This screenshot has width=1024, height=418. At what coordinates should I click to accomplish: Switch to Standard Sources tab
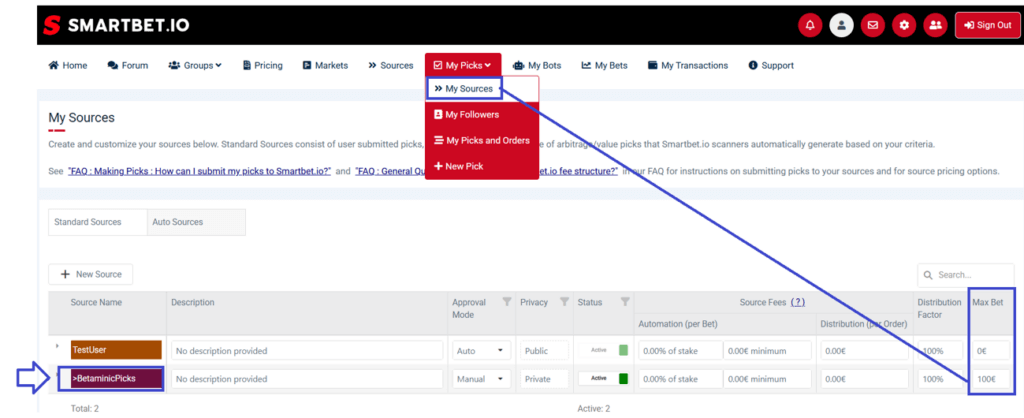tap(98, 222)
